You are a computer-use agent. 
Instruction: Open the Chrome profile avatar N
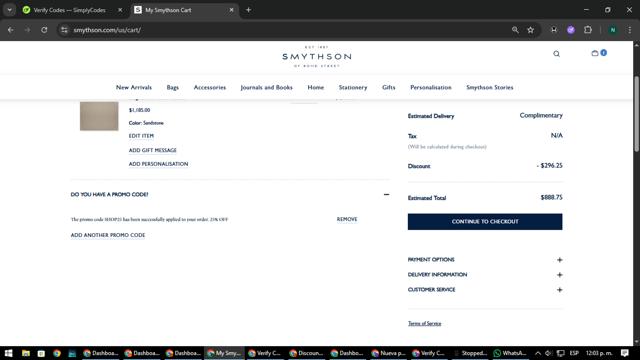(x=612, y=30)
